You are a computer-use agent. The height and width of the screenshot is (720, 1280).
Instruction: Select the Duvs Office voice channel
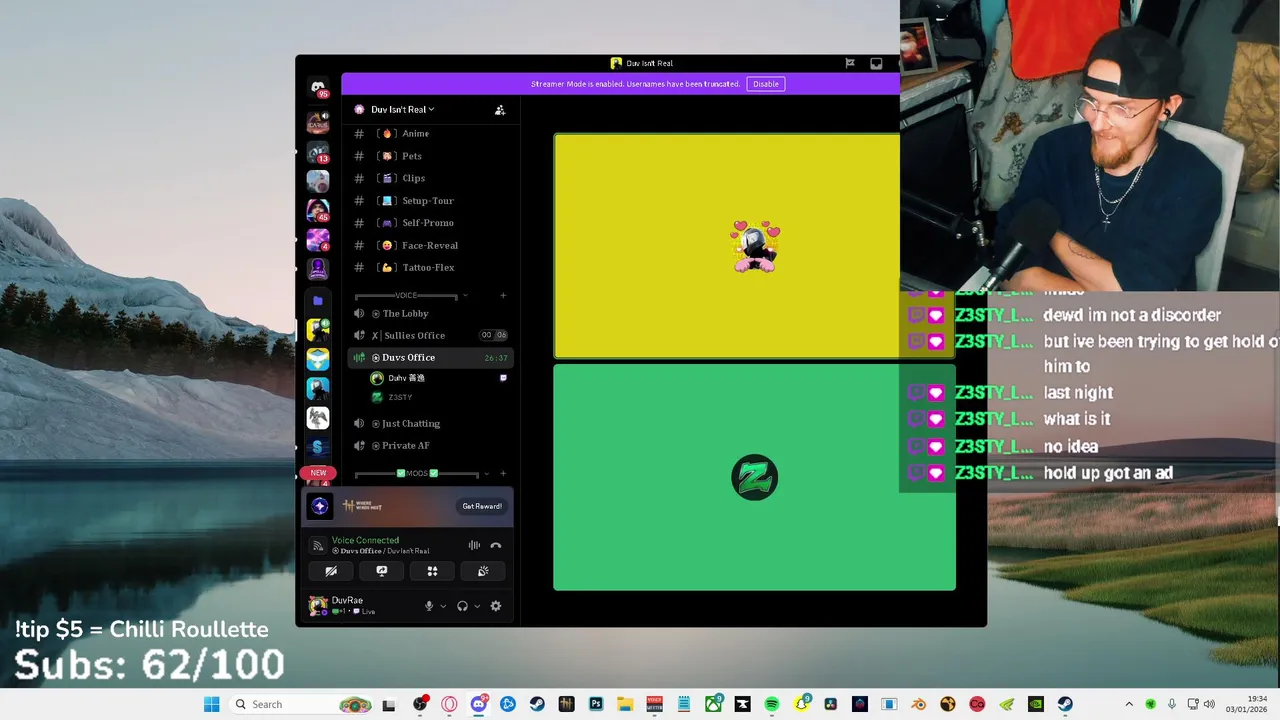tap(431, 357)
